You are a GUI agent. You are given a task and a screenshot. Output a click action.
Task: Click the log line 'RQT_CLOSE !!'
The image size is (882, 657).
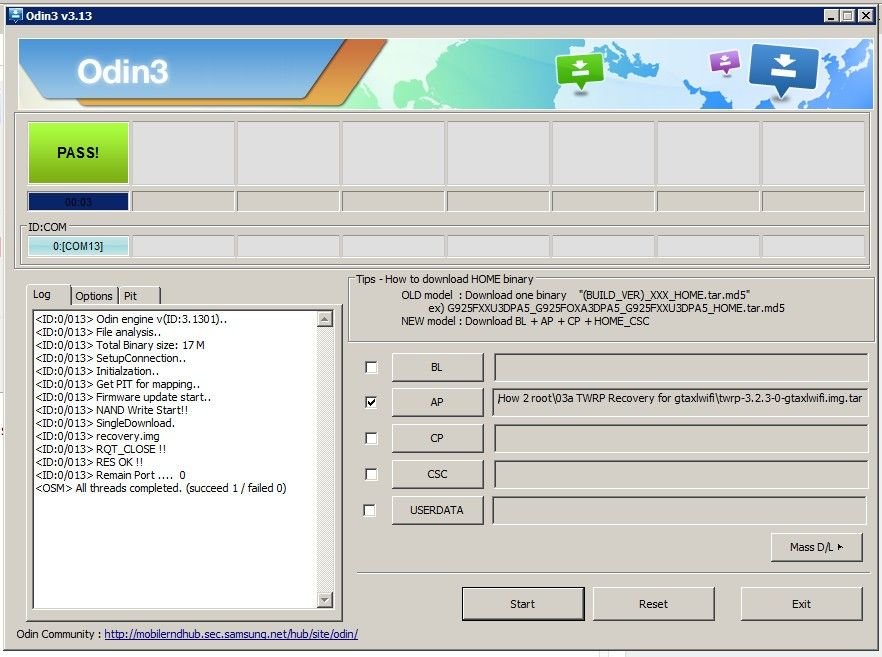(x=101, y=449)
